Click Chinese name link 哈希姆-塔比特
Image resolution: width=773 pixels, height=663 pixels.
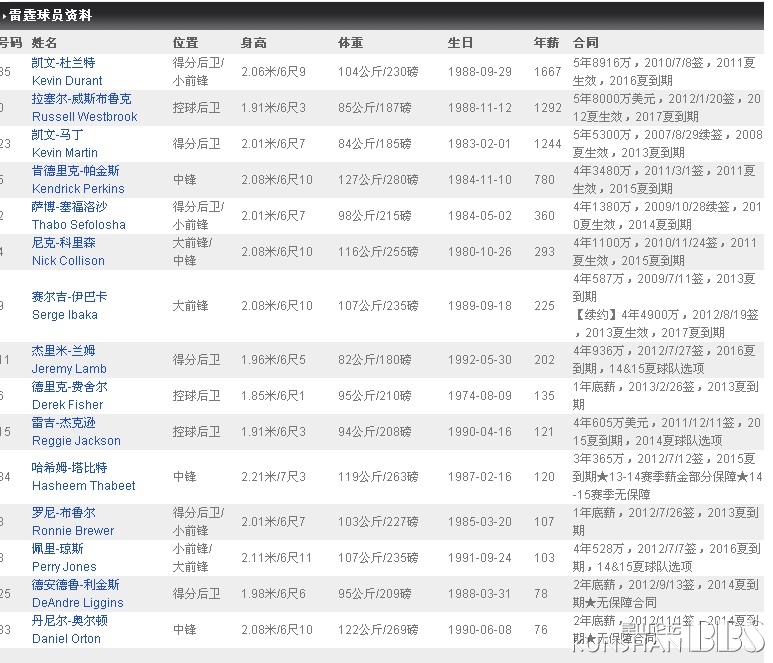point(69,467)
